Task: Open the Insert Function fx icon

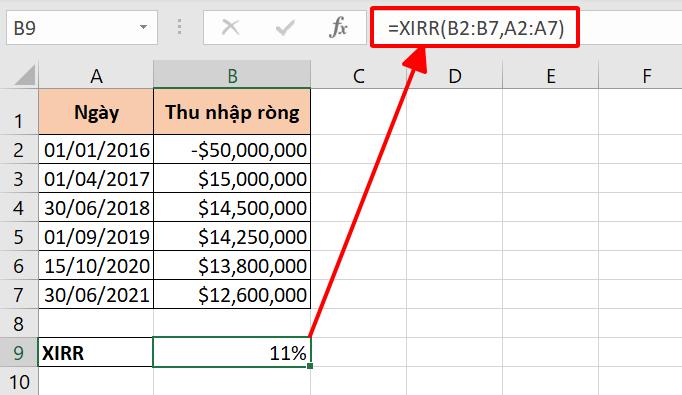Action: 338,28
